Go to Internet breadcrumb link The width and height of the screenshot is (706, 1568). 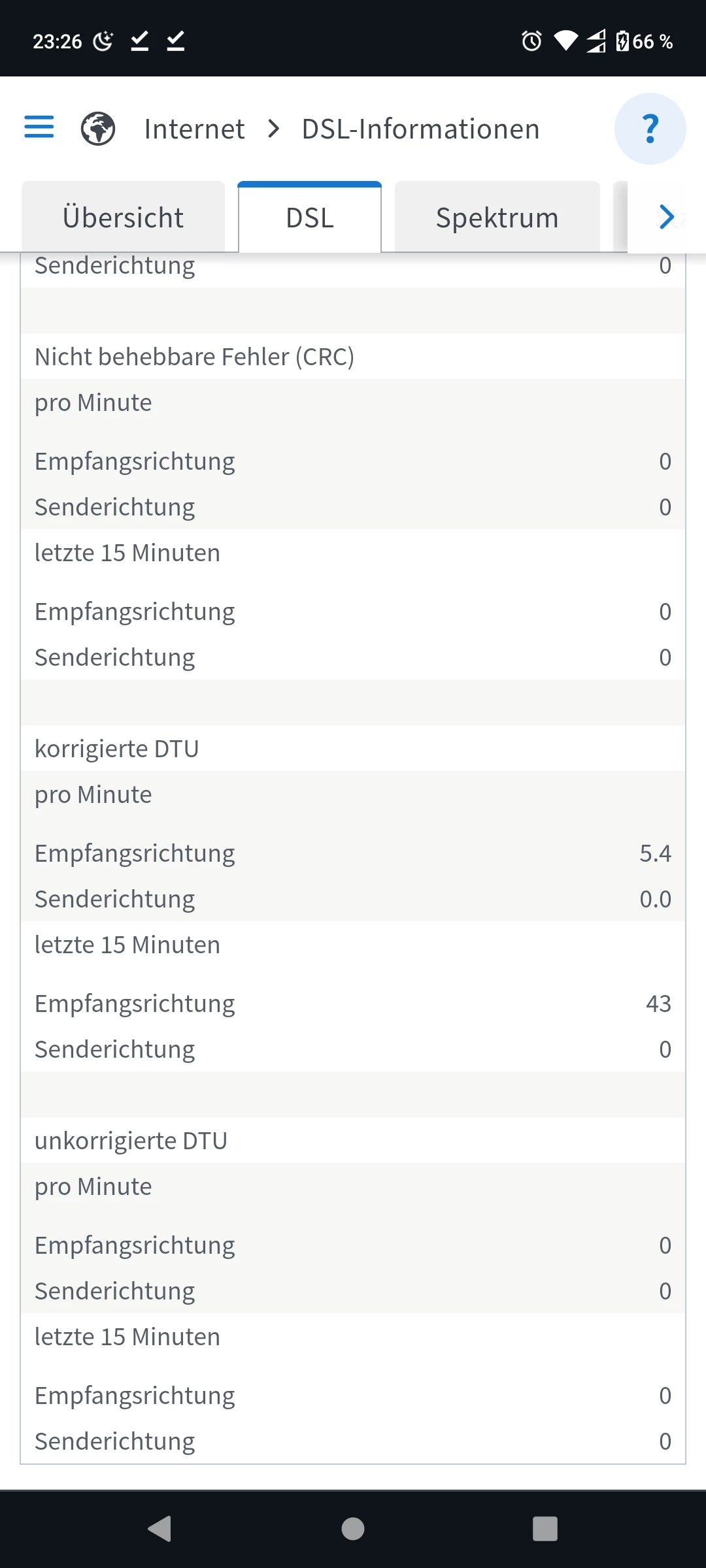(x=194, y=129)
